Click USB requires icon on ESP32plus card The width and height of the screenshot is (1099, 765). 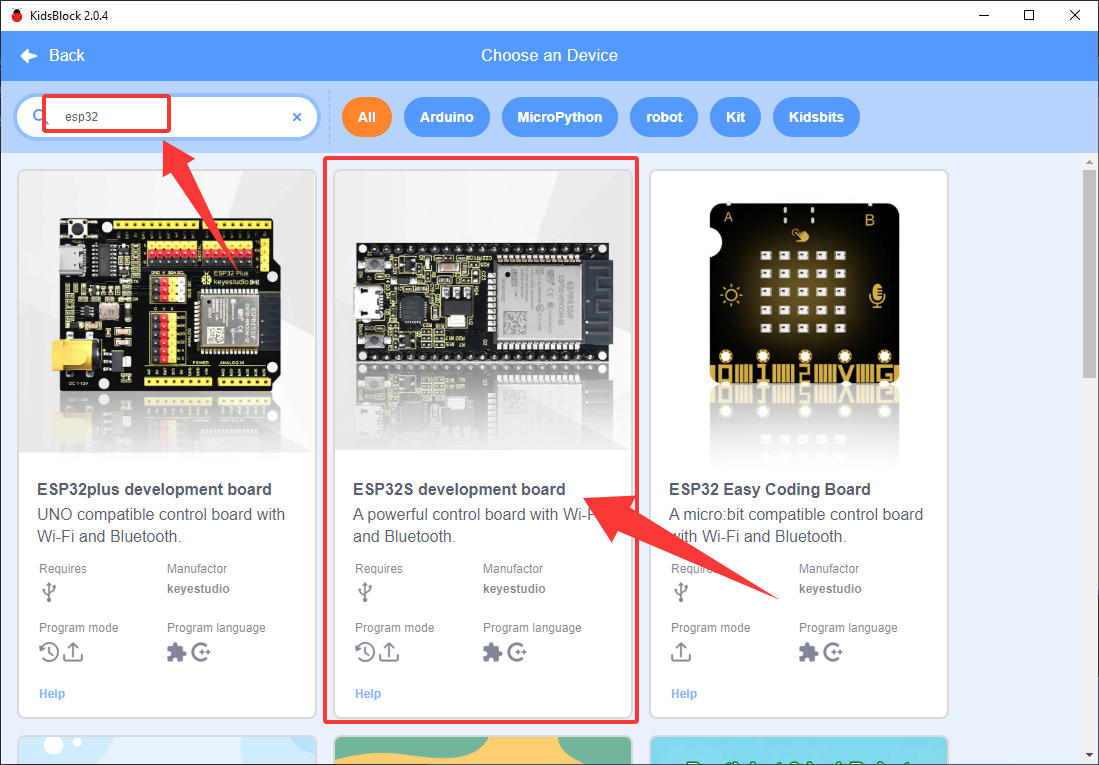click(x=49, y=592)
